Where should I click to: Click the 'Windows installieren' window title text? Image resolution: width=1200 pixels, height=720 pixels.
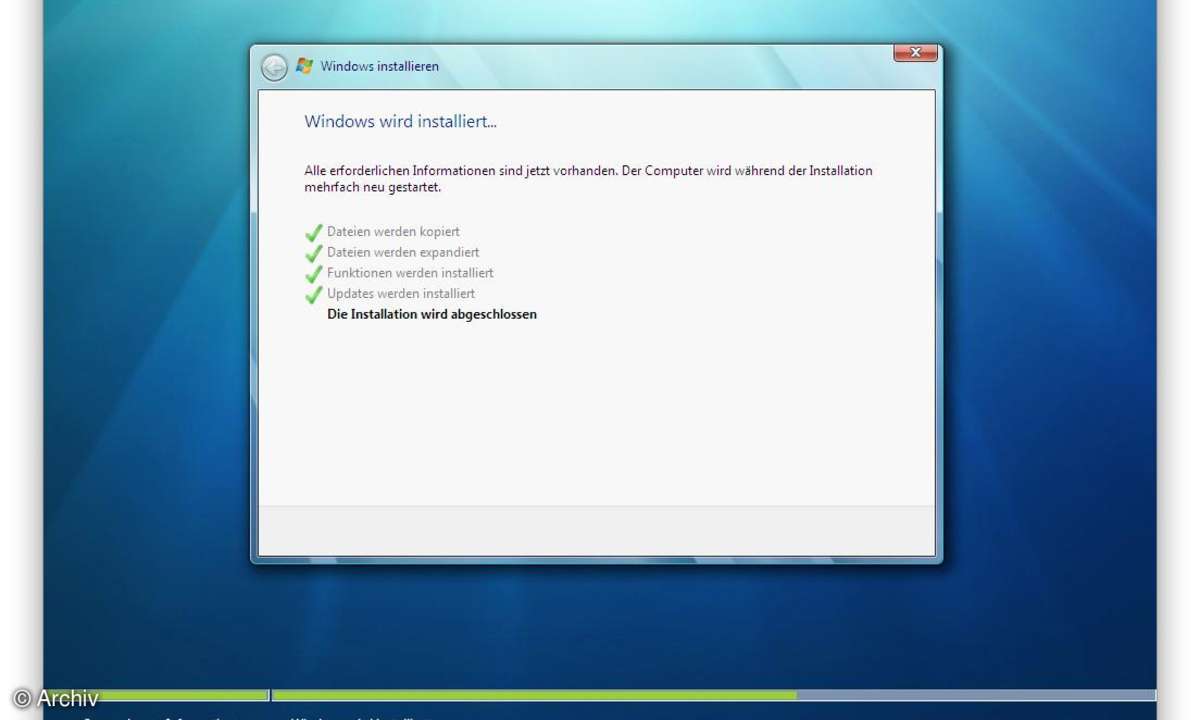point(379,67)
